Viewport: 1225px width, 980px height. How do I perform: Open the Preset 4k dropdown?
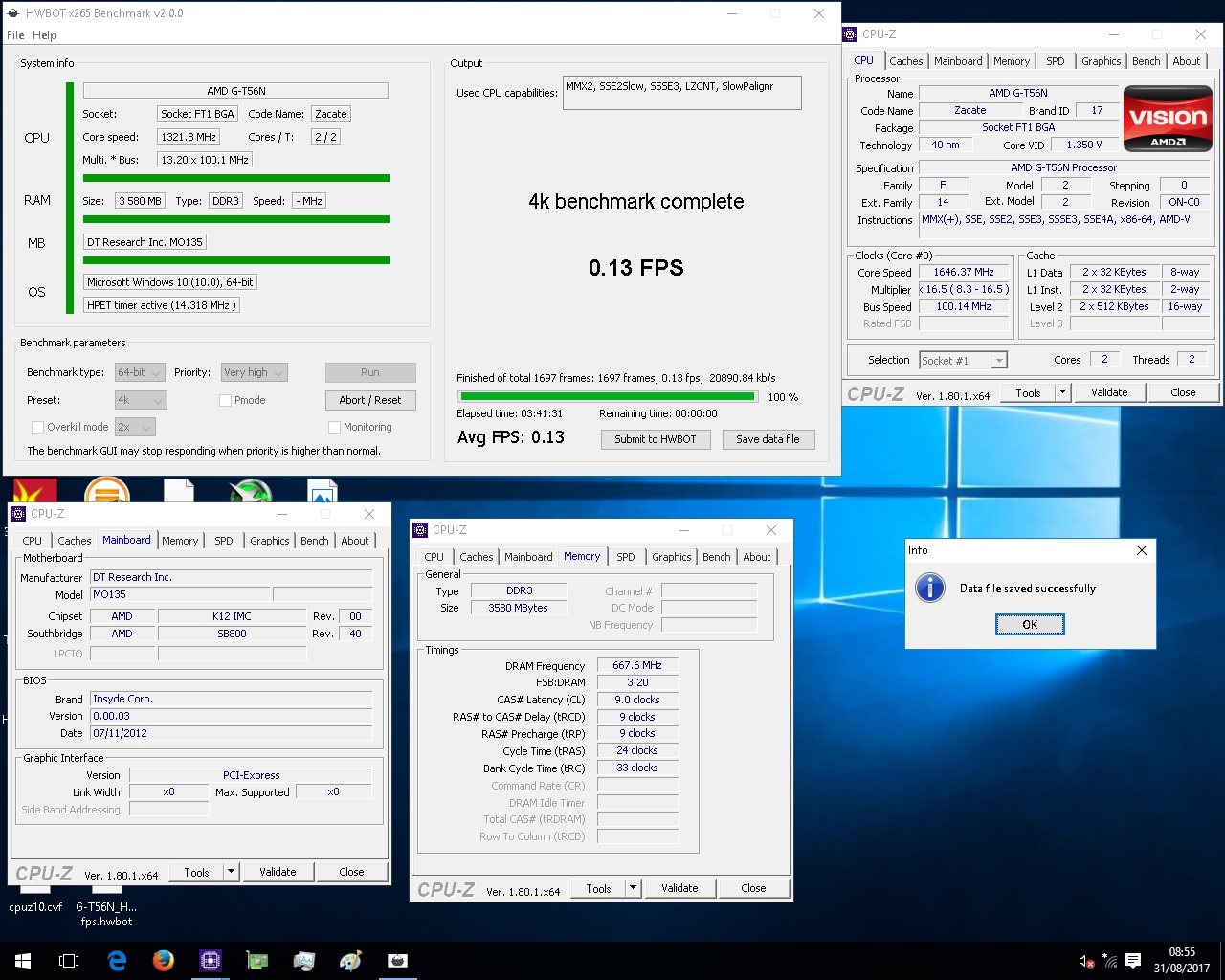click(141, 400)
